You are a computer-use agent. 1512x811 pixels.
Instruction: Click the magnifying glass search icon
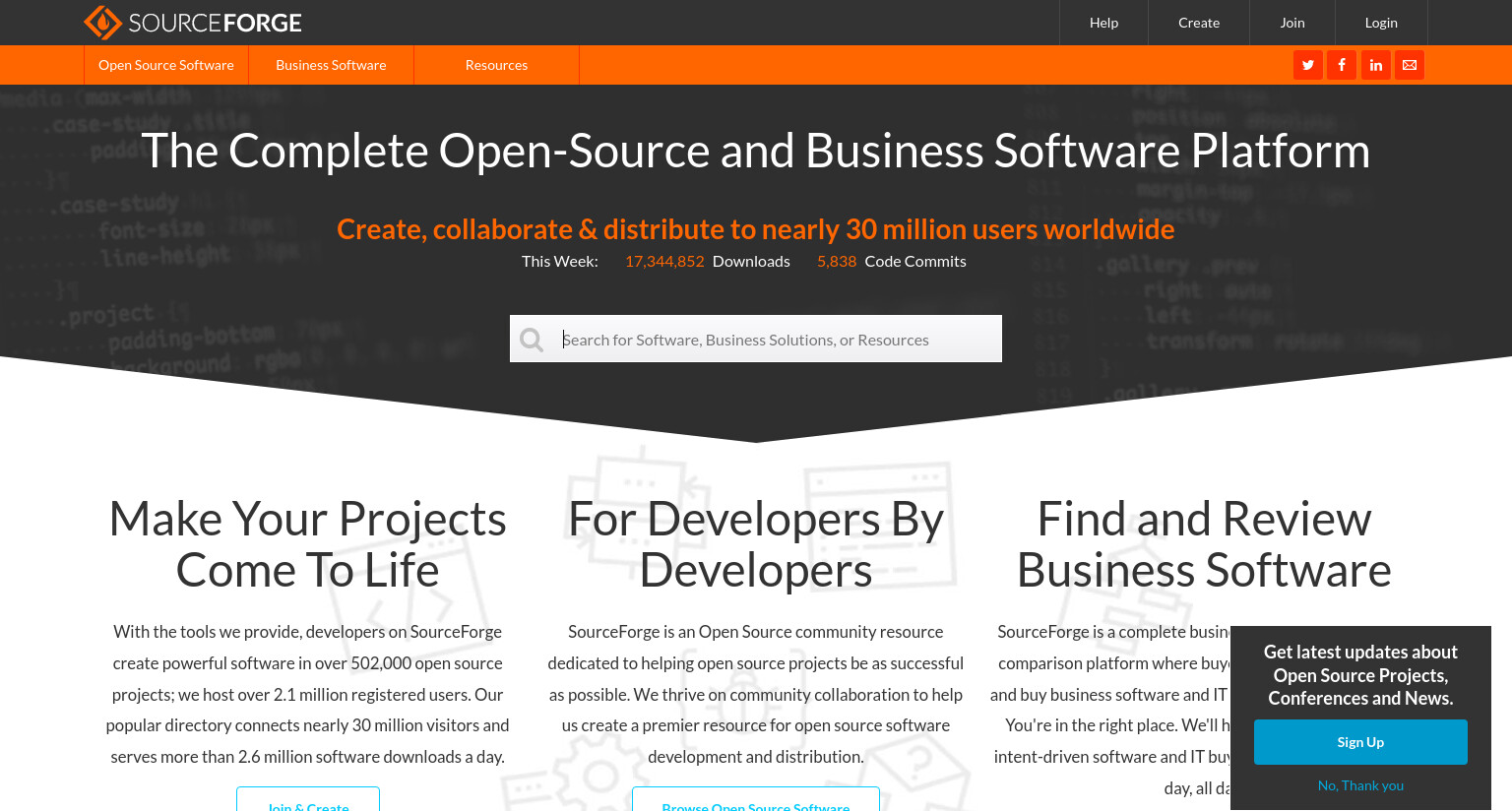point(532,340)
